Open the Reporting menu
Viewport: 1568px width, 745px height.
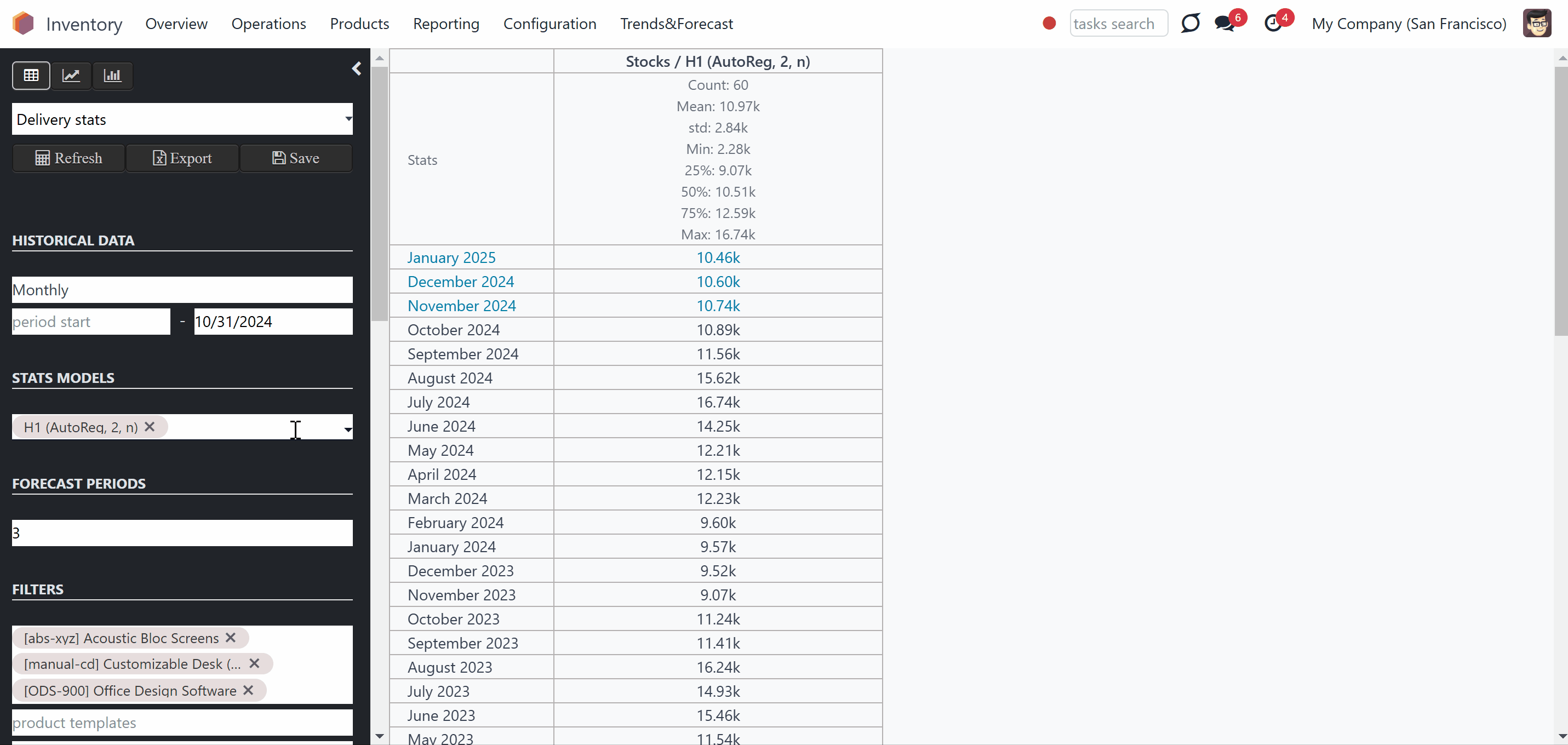[446, 24]
